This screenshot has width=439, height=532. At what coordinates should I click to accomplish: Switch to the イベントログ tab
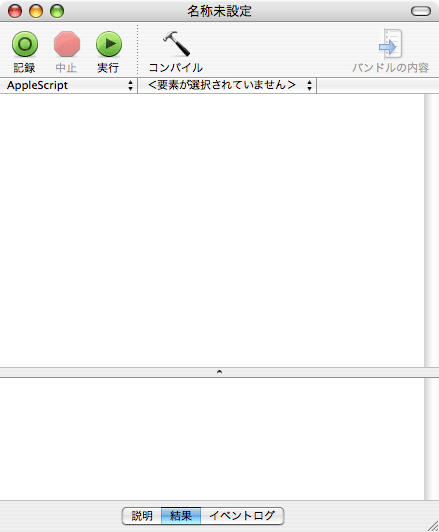coord(242,516)
